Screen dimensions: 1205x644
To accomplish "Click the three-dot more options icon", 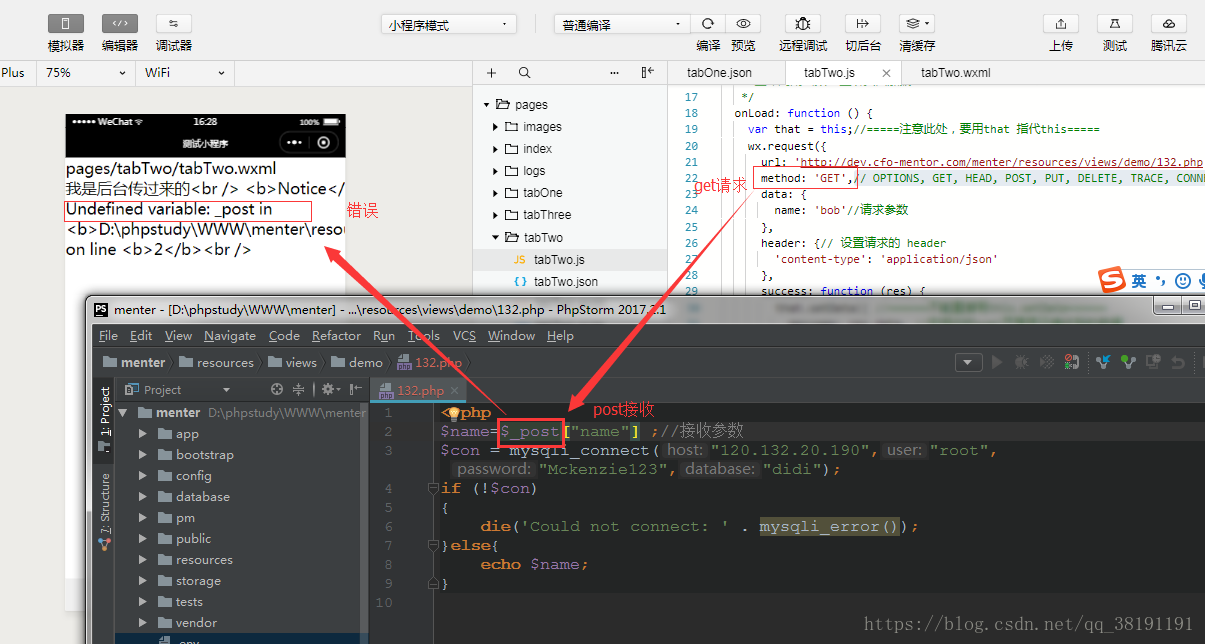I will pyautogui.click(x=615, y=73).
